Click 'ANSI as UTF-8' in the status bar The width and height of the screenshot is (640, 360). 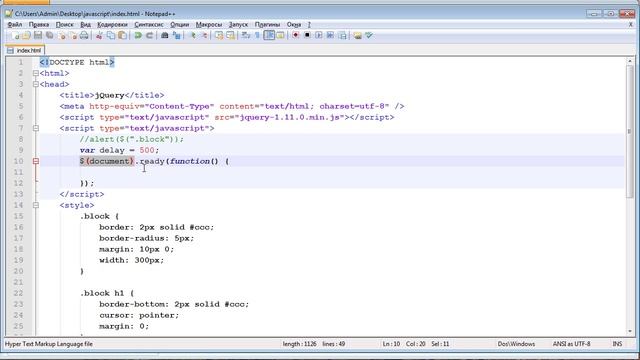(572, 344)
